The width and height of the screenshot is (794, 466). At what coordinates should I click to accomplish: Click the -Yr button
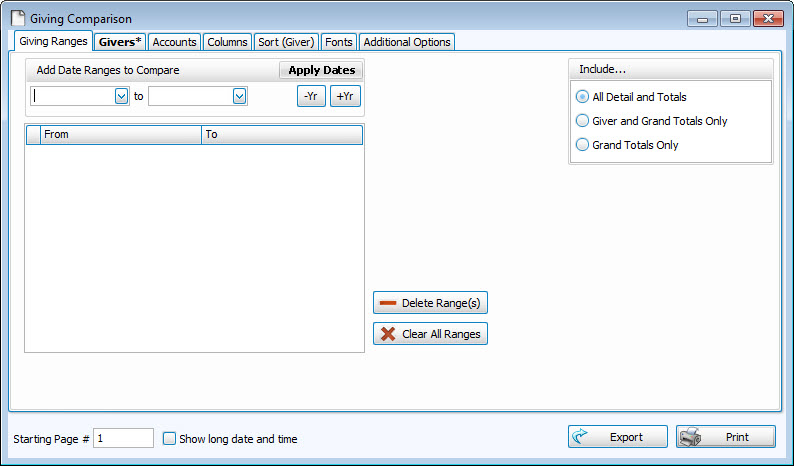pyautogui.click(x=311, y=96)
